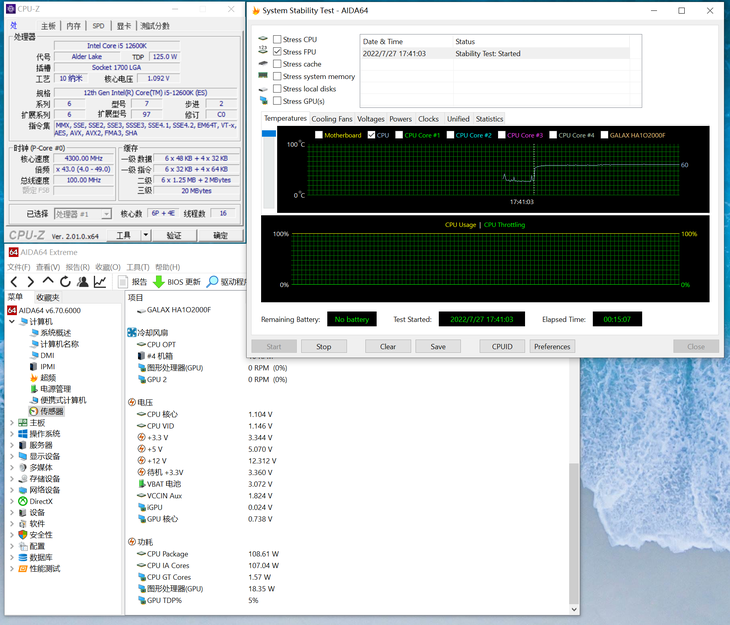Viewport: 730px width, 625px height.
Task: Expand the 主板 tree node
Action: click(x=12, y=422)
